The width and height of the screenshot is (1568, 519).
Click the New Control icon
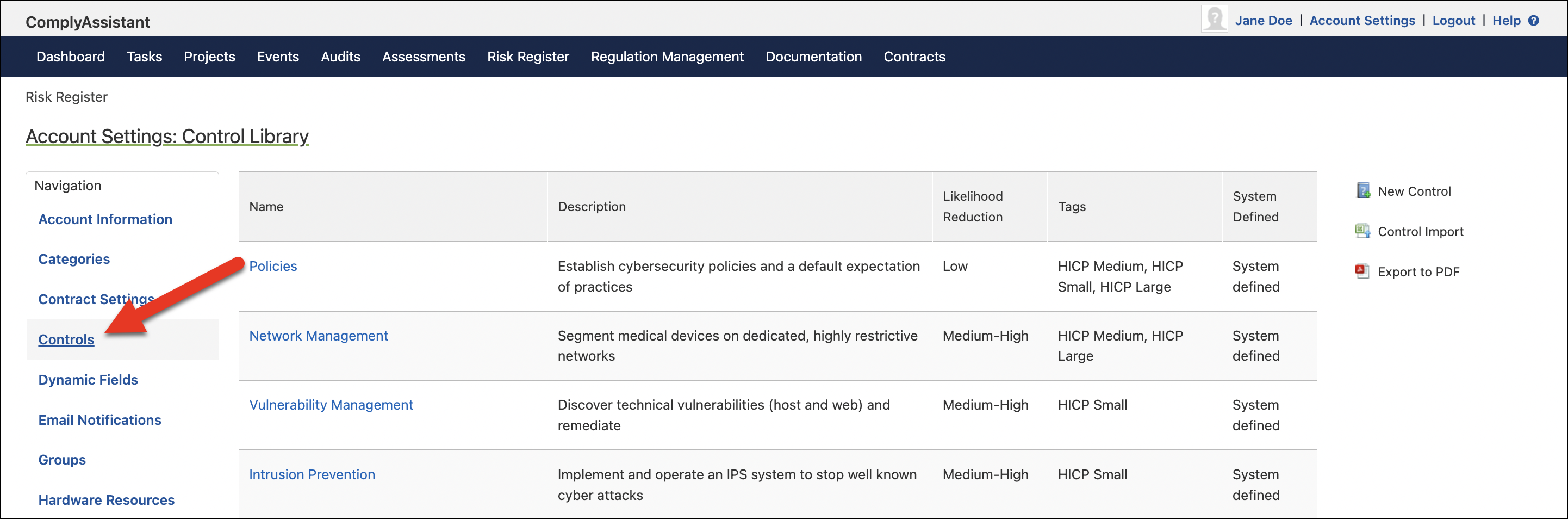[x=1363, y=190]
